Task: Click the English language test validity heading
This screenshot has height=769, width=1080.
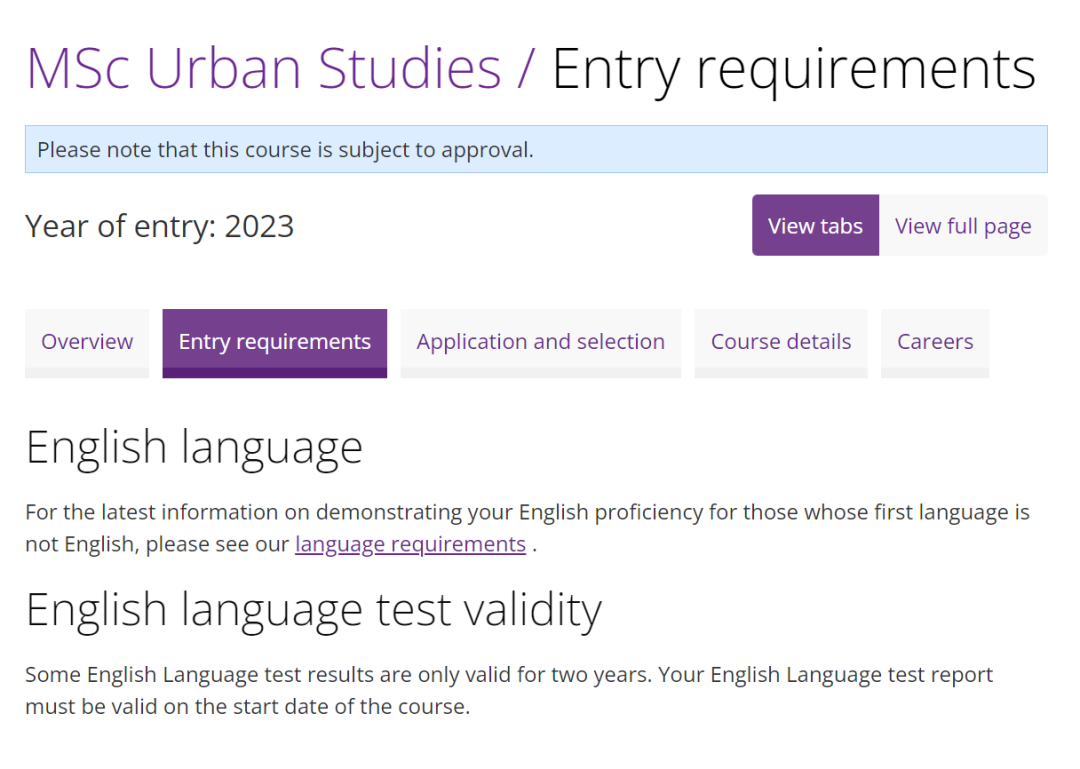Action: (314, 609)
